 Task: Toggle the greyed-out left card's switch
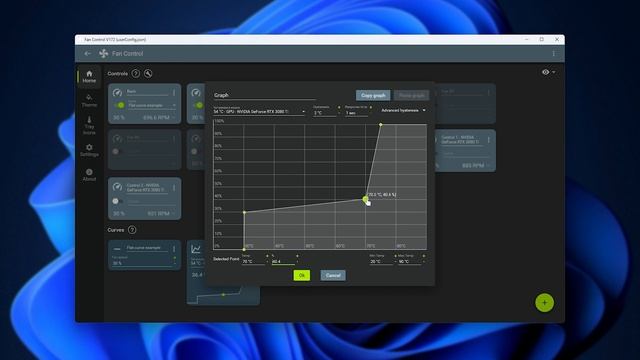pos(118,151)
